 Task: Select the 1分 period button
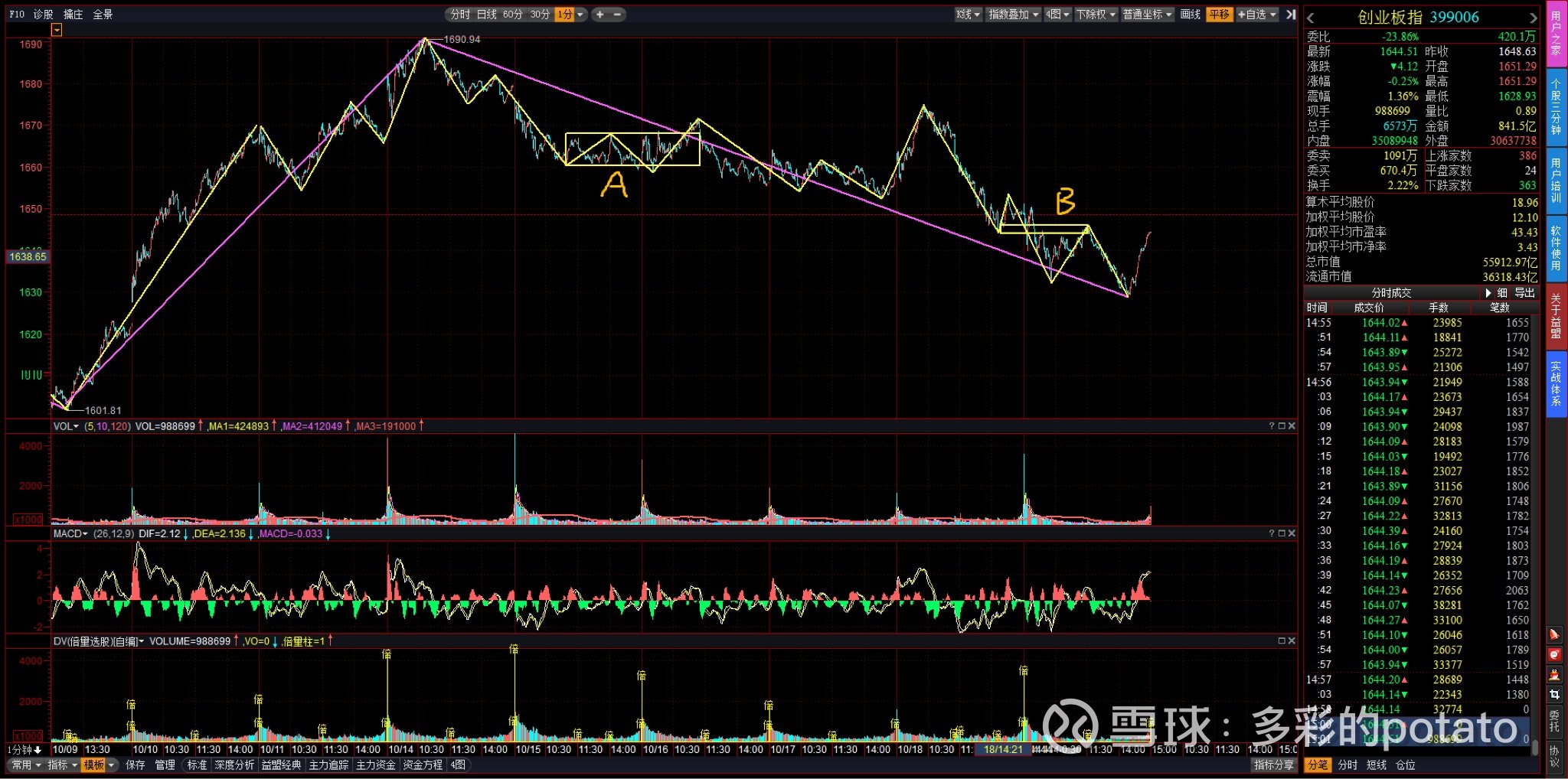[x=564, y=15]
